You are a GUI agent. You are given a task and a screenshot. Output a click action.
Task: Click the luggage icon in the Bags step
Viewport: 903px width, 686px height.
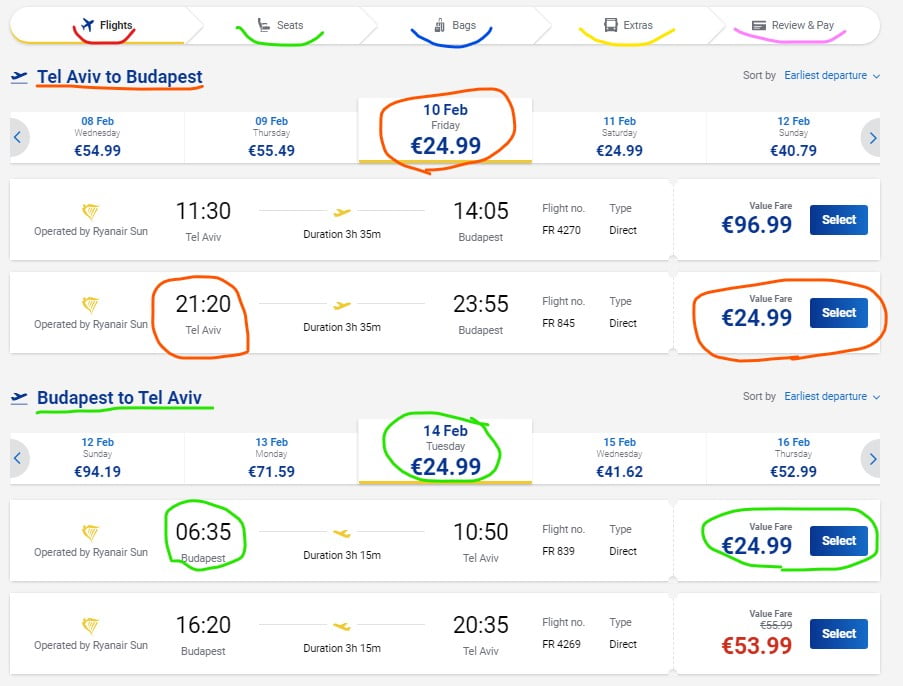tap(440, 25)
